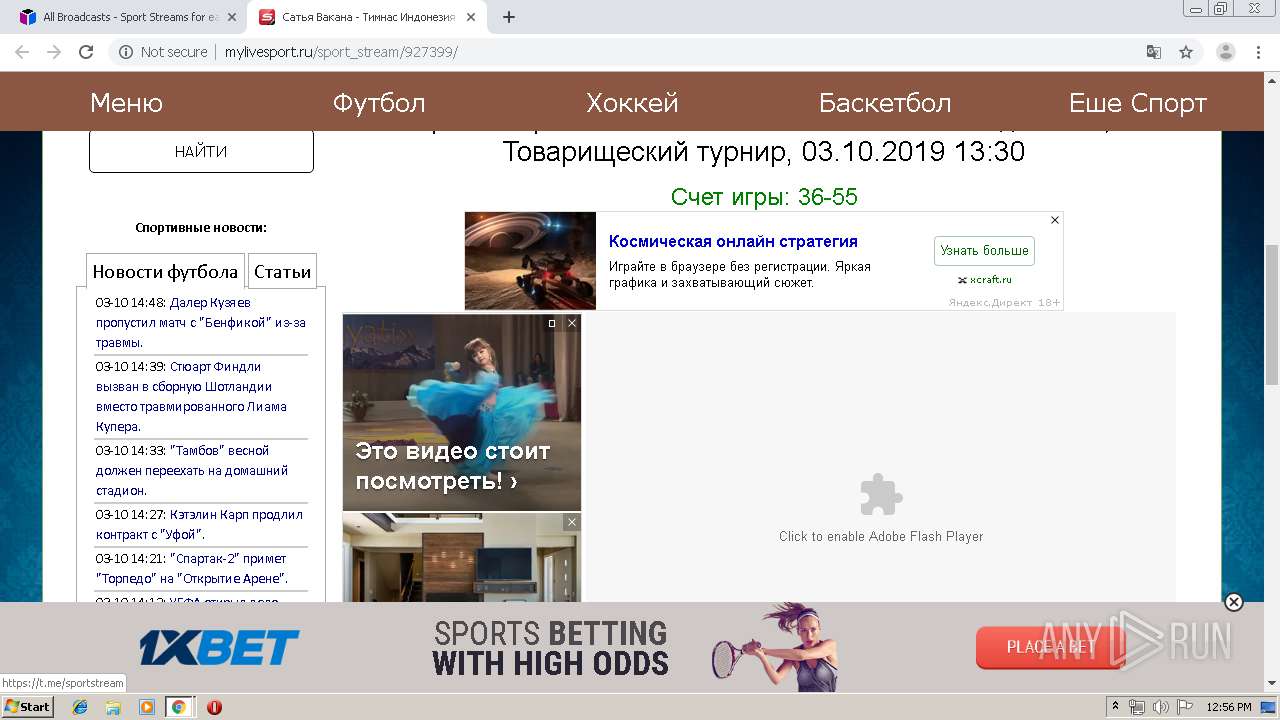Open the "Спартак-2" примет "Торпедо" news
Screen dimensions: 1280x720
192,568
